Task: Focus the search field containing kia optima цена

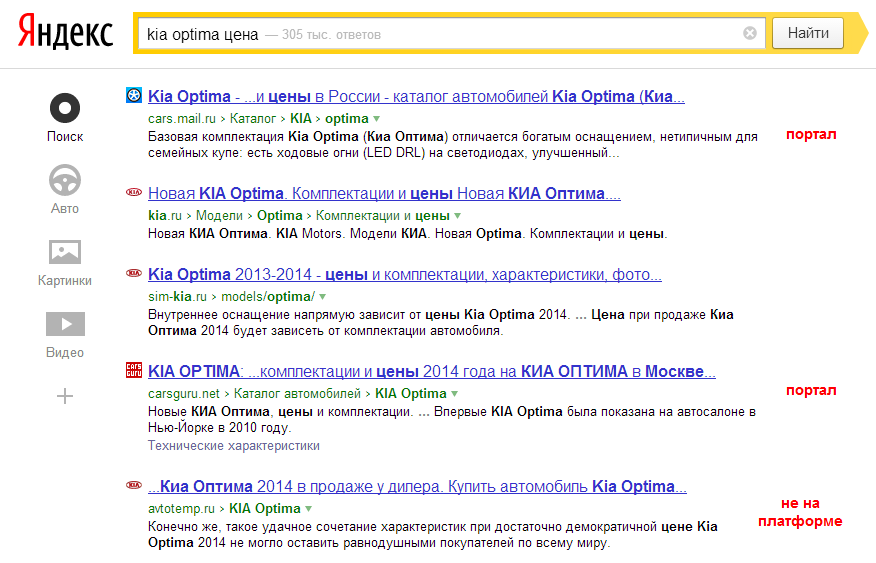Action: pyautogui.click(x=451, y=34)
